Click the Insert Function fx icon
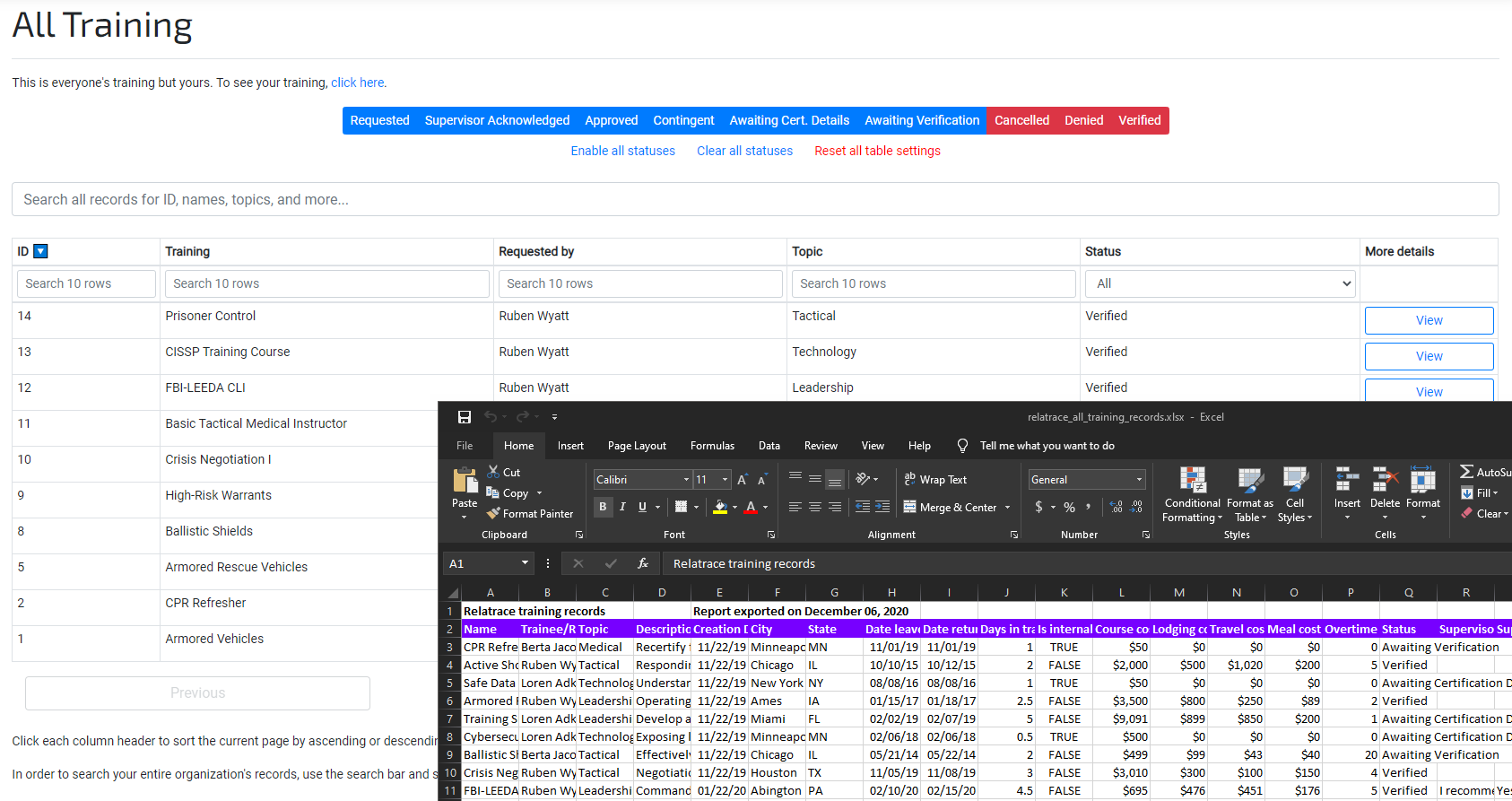The image size is (1512, 801). [x=643, y=563]
